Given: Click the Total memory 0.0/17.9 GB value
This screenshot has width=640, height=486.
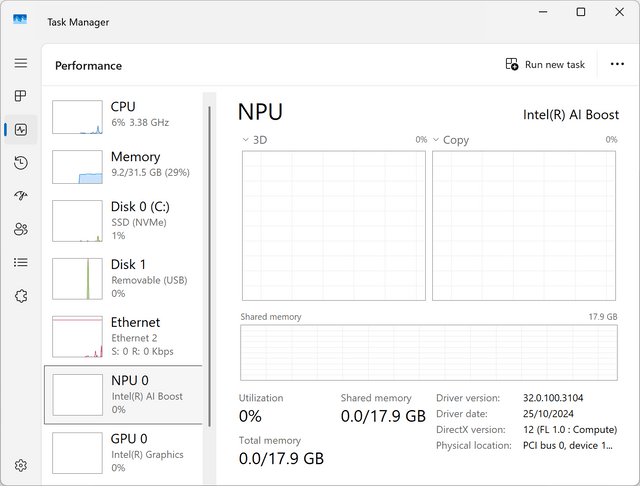Looking at the screenshot, I should point(281,459).
